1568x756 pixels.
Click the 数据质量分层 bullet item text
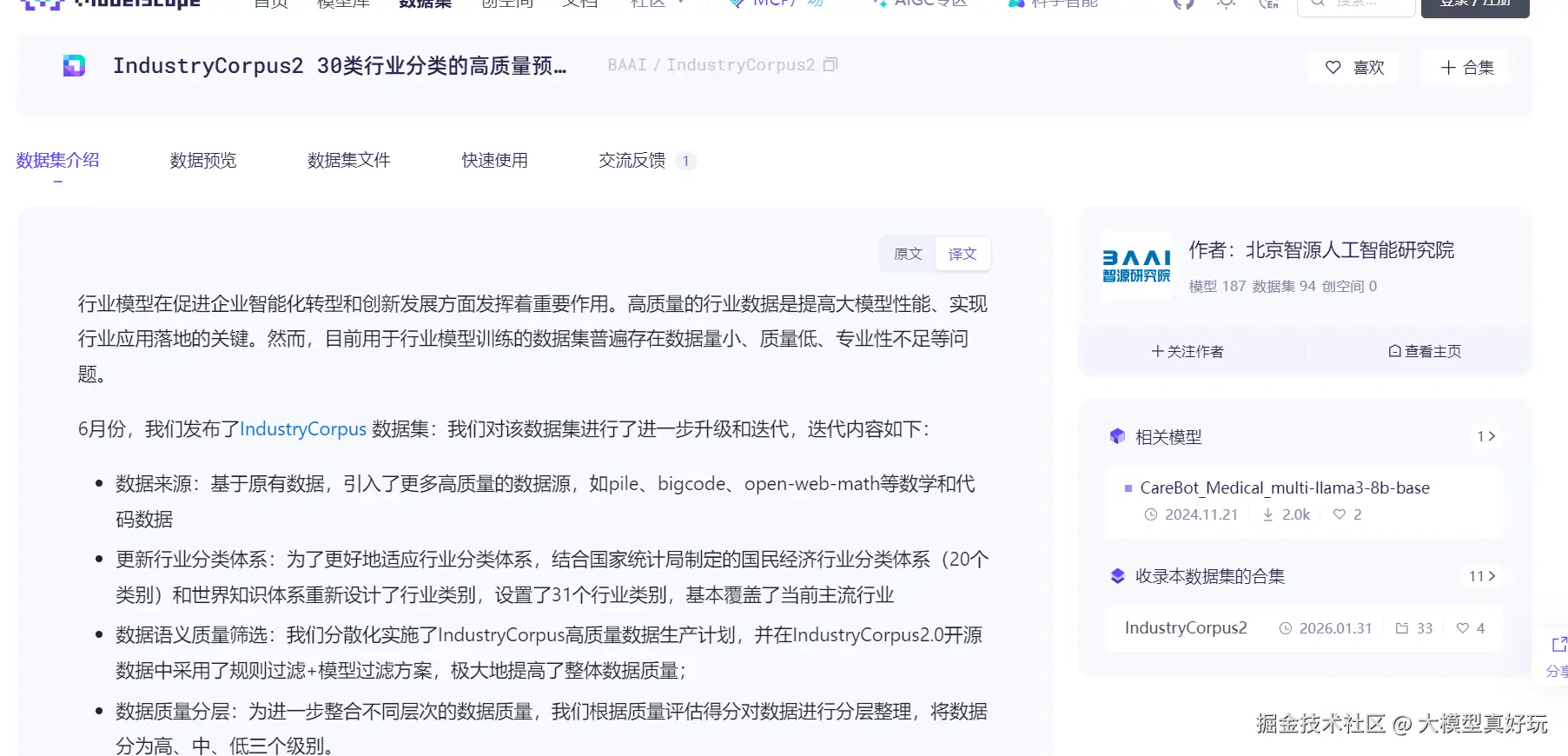click(x=552, y=728)
